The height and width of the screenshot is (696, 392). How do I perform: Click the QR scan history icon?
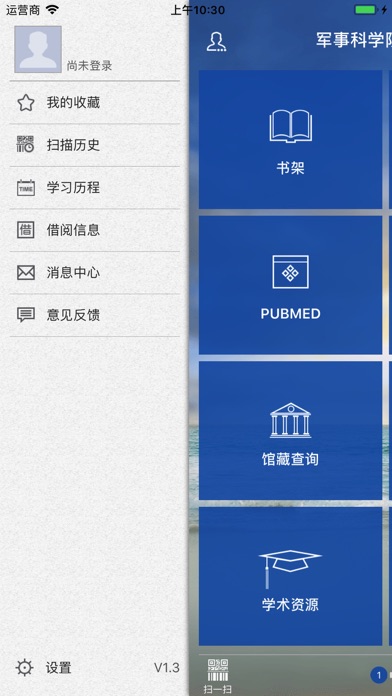click(26, 145)
